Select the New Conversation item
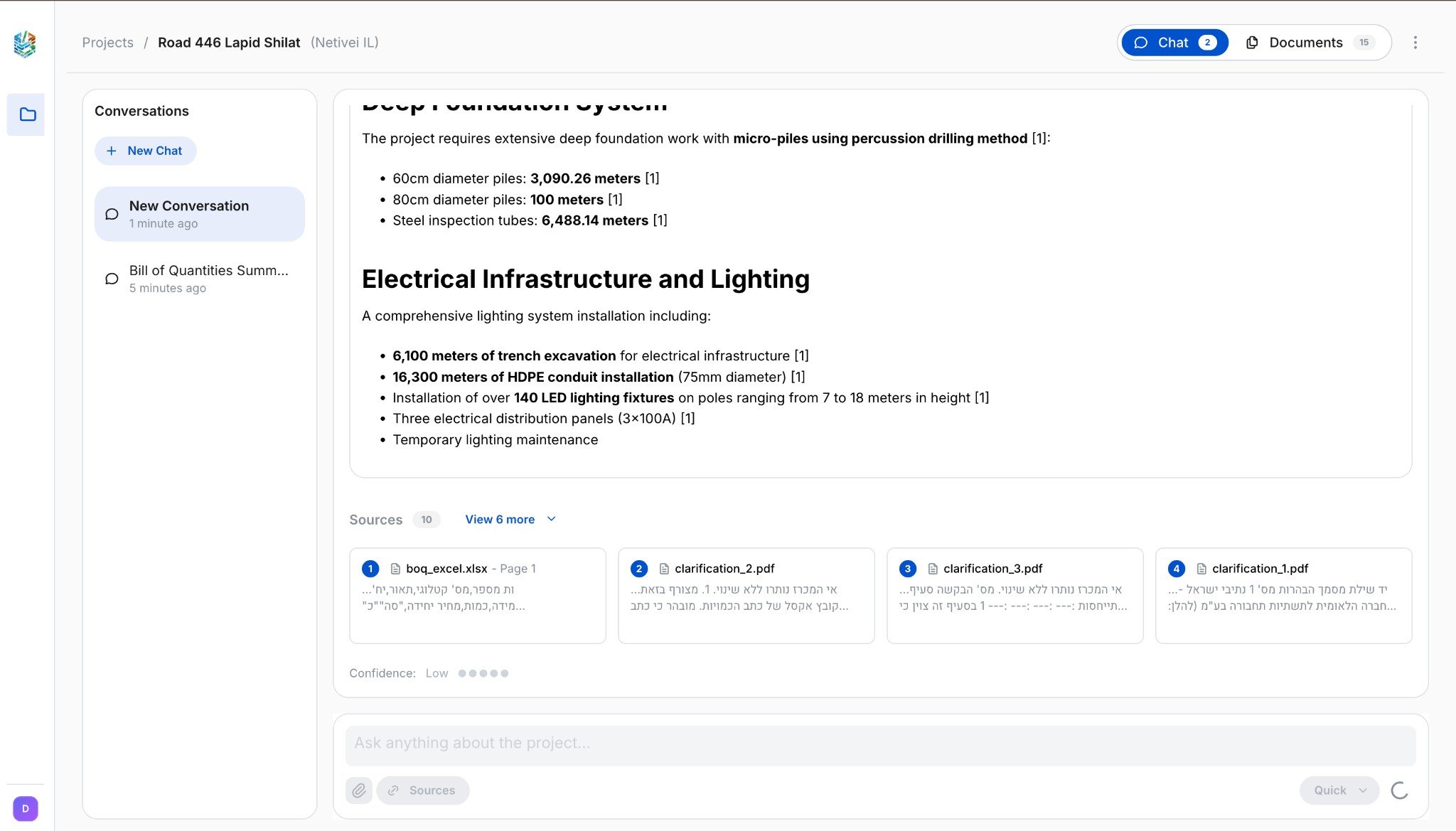 [199, 214]
